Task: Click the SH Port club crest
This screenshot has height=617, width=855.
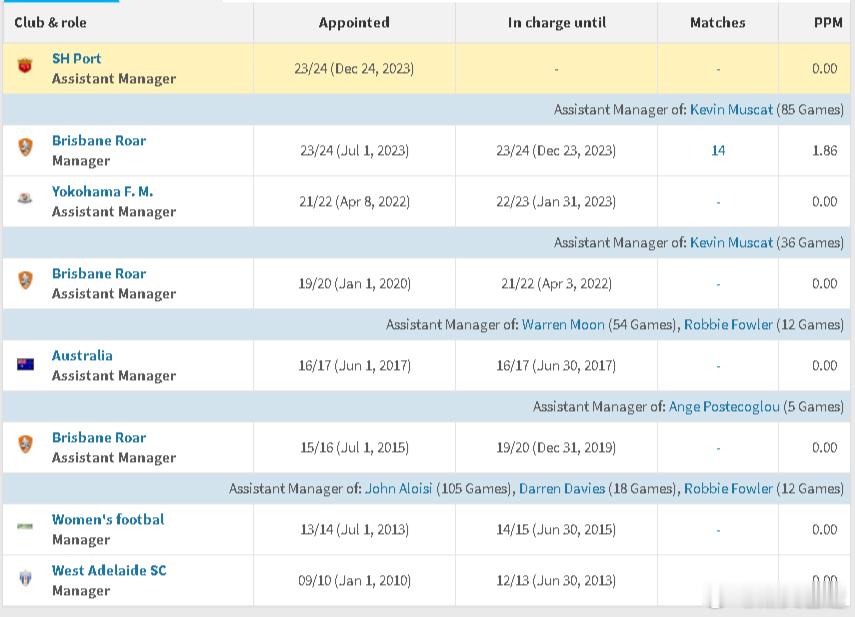Action: point(25,67)
